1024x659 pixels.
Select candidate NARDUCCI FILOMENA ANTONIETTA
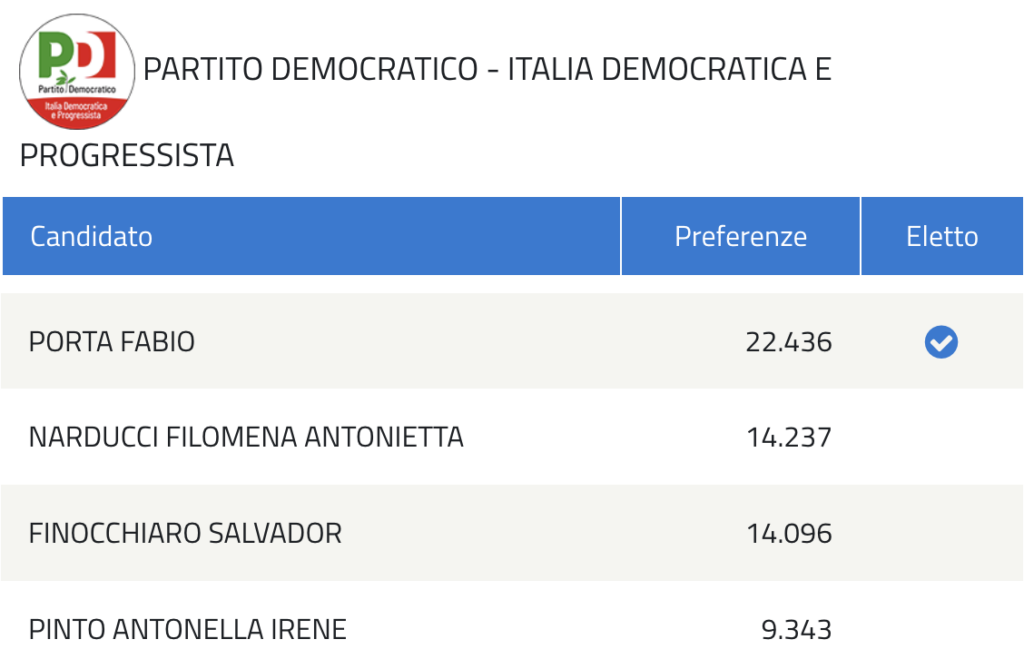pos(246,438)
